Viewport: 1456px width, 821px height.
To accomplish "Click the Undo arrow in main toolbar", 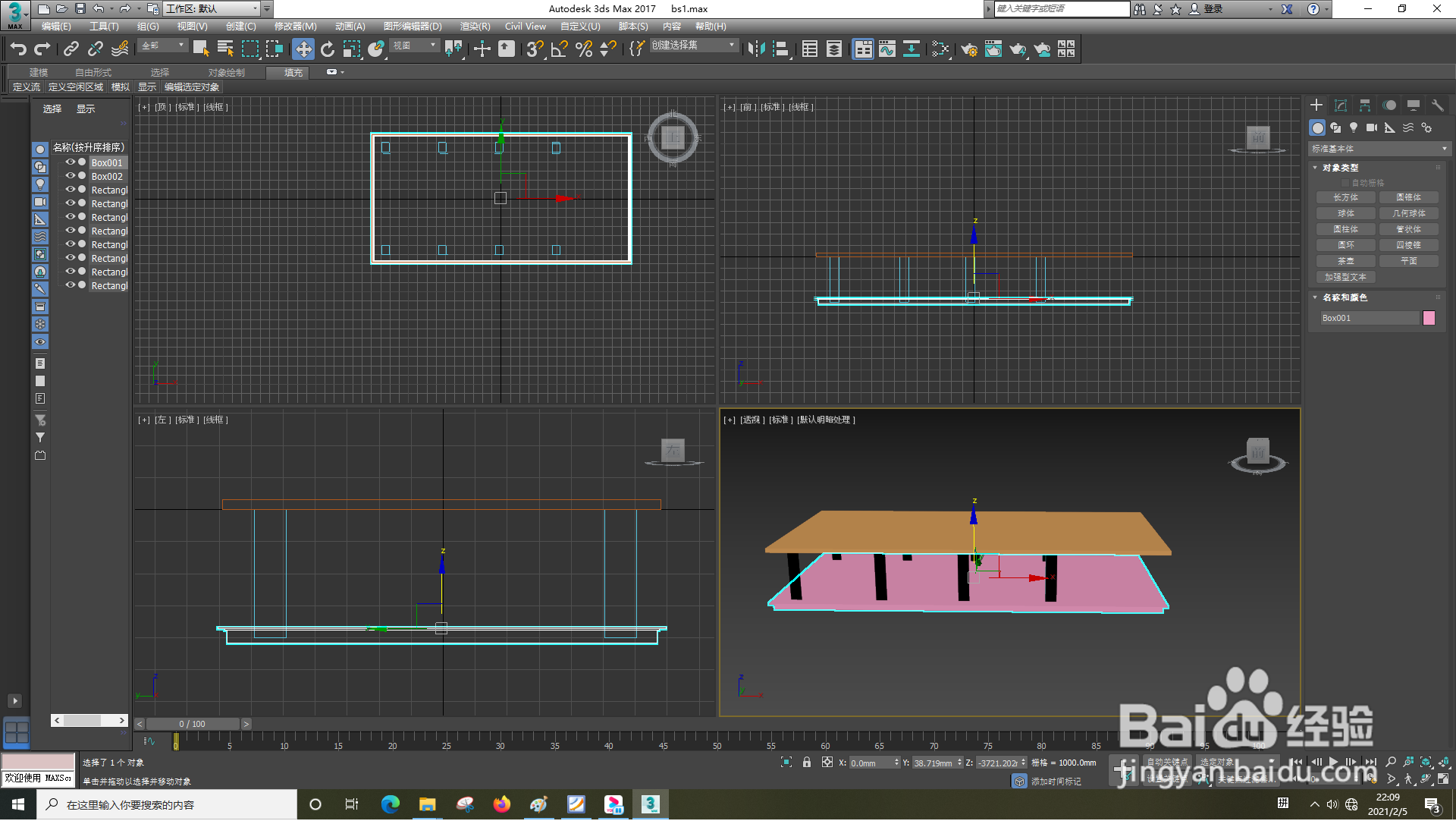I will point(18,49).
